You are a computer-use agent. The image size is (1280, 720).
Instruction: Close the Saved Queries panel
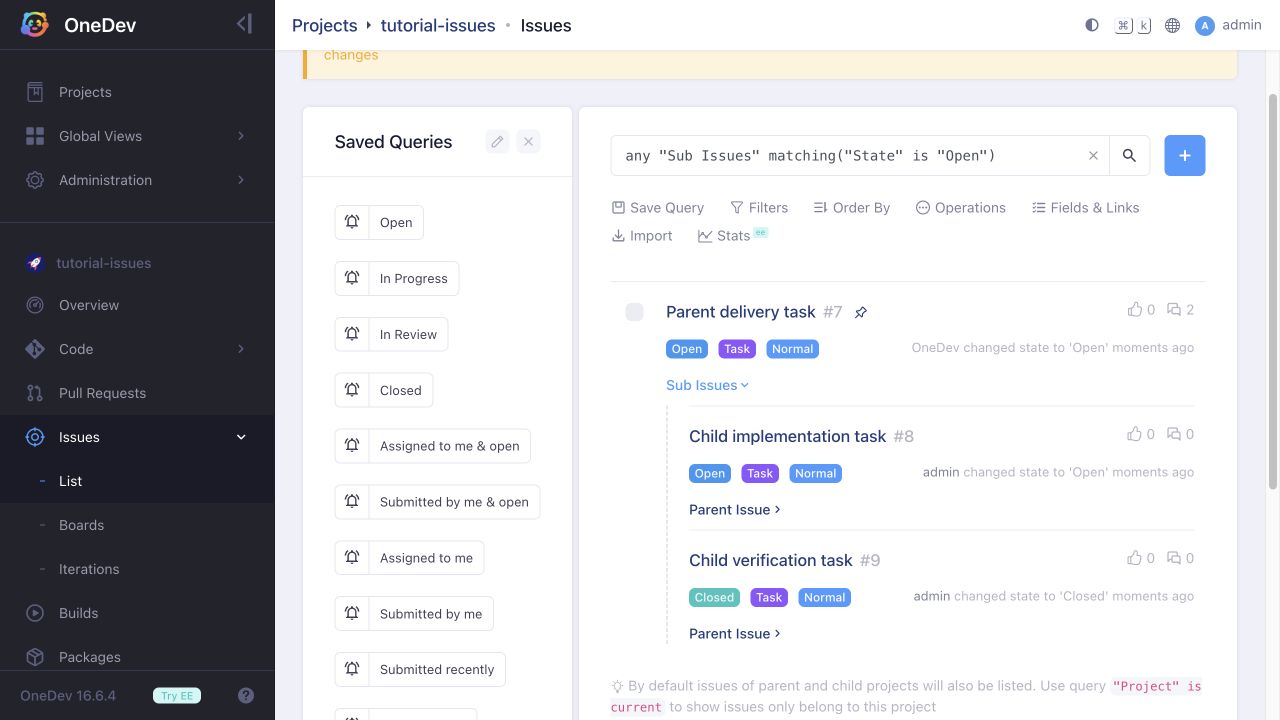pos(529,142)
